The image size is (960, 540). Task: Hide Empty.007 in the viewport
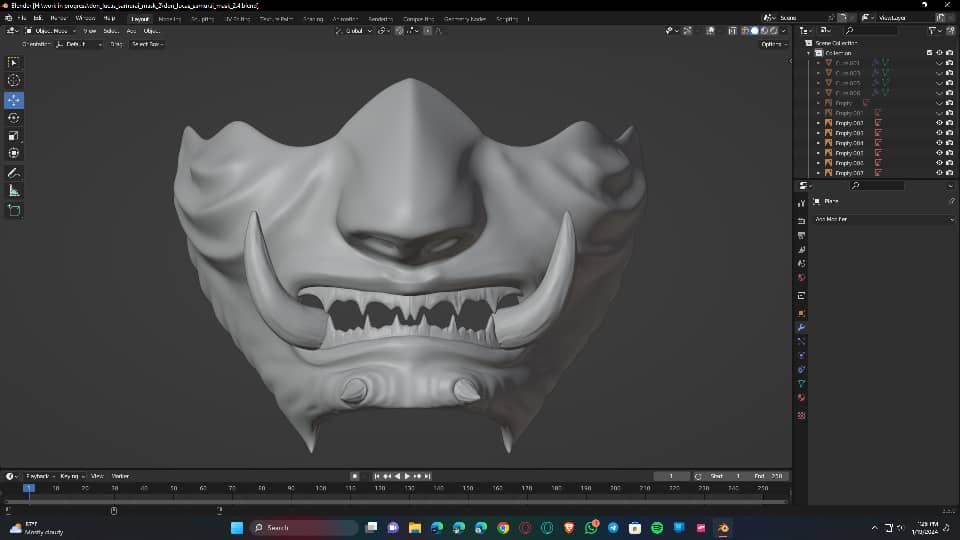click(x=939, y=173)
